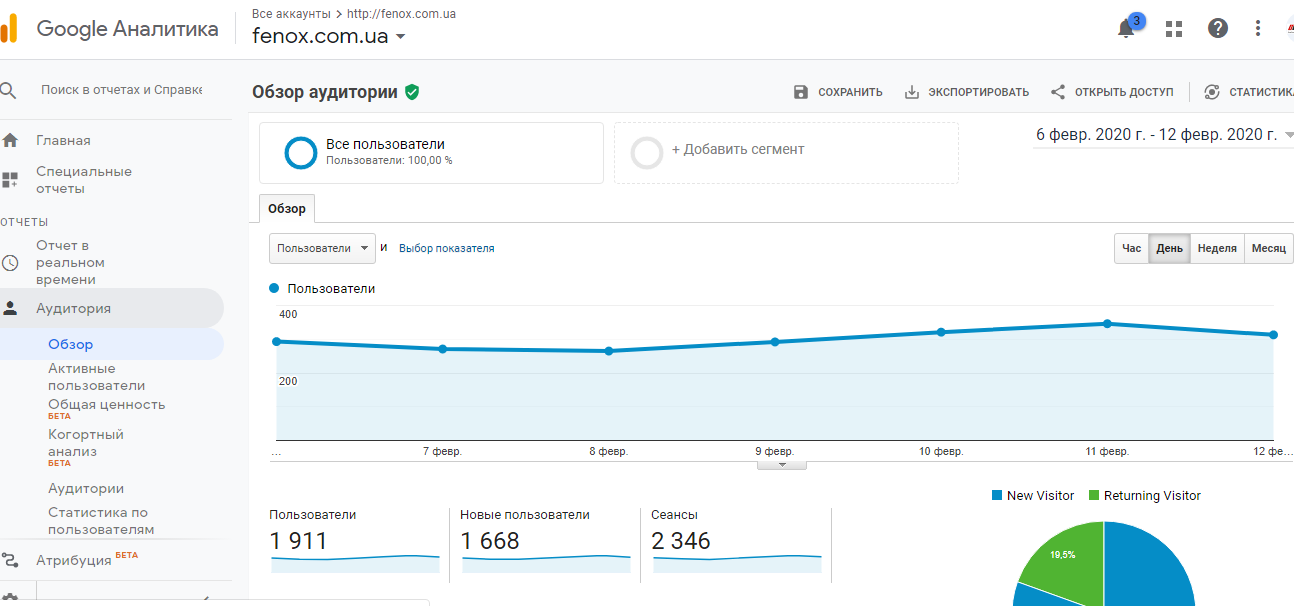Click the Пользователи 1 911 metric sparkline
This screenshot has width=1294, height=606.
(x=354, y=563)
